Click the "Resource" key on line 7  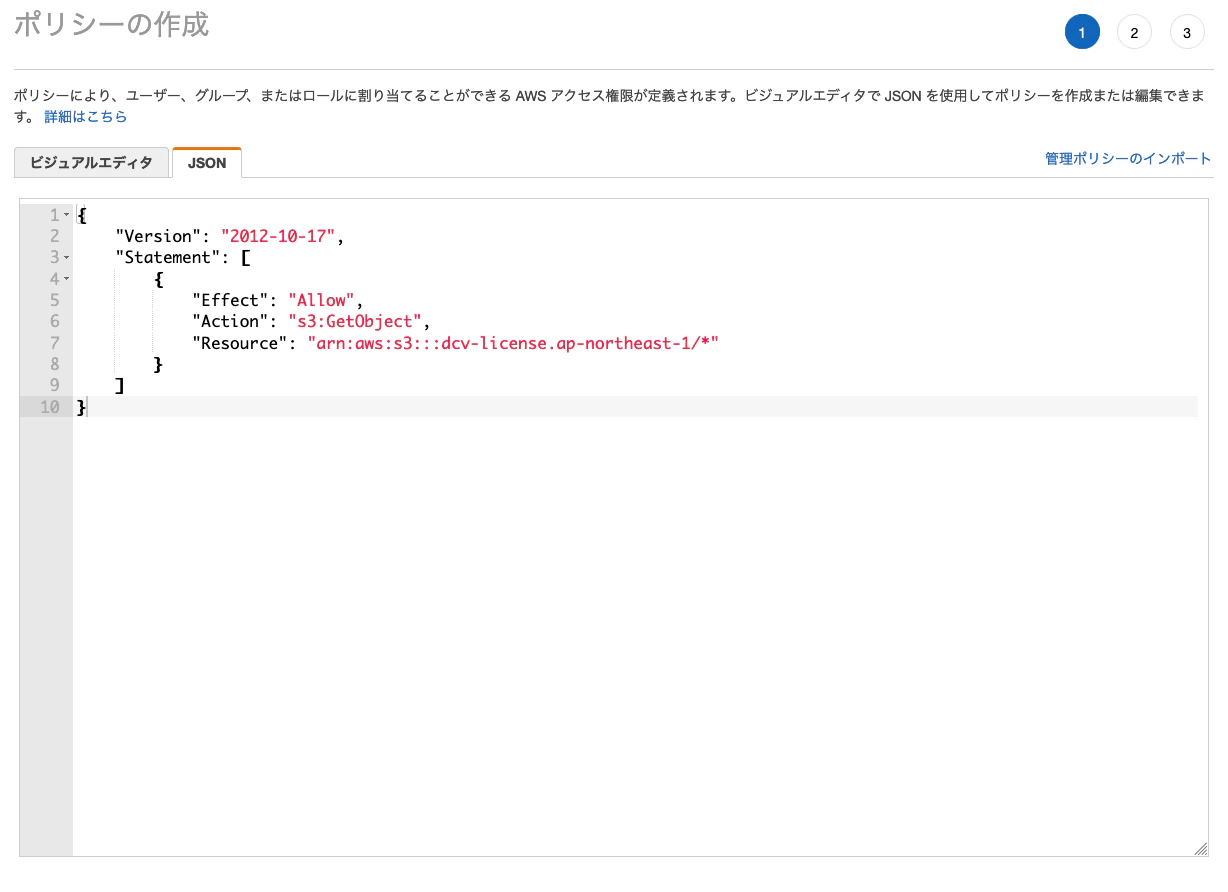(240, 343)
